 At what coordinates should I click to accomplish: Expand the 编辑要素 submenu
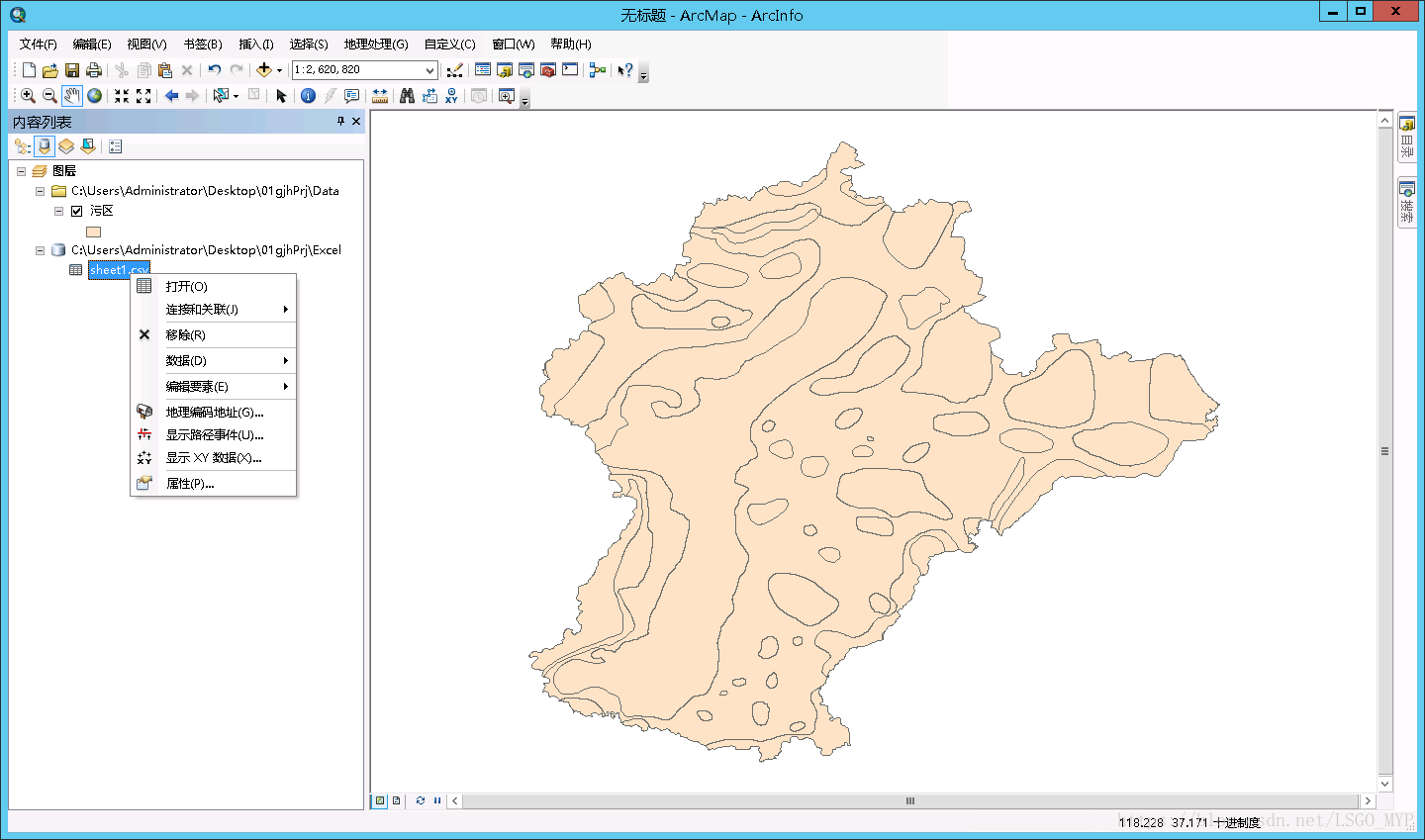[x=214, y=387]
